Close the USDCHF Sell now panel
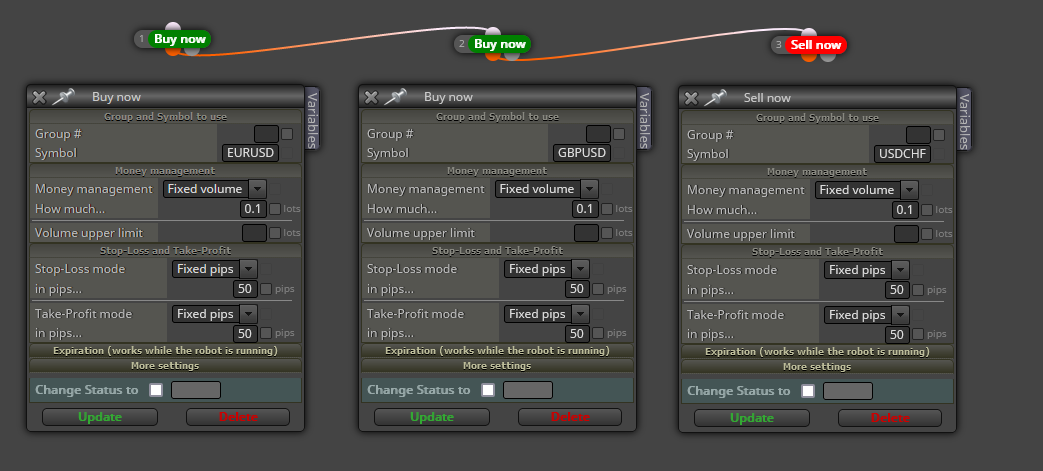The width and height of the screenshot is (1043, 471). (x=691, y=98)
